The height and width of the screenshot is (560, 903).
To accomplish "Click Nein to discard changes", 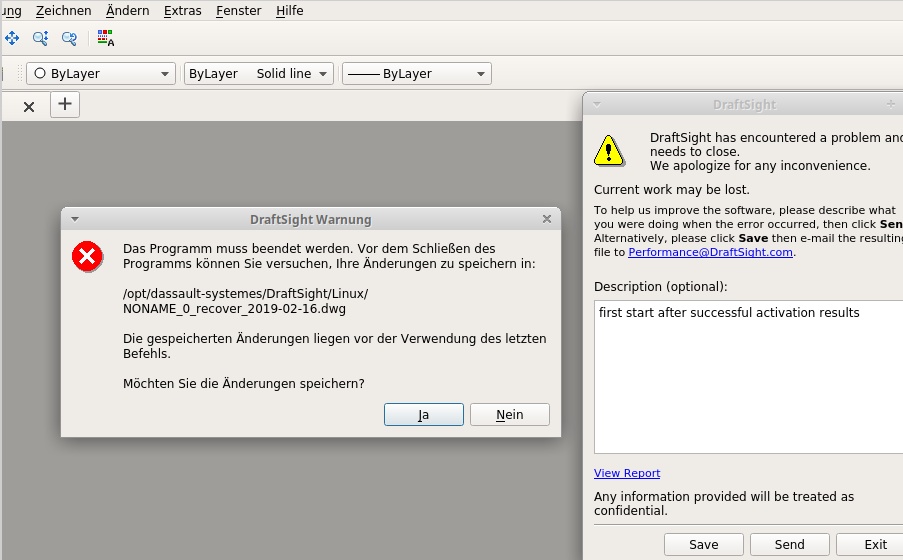I will pos(510,415).
